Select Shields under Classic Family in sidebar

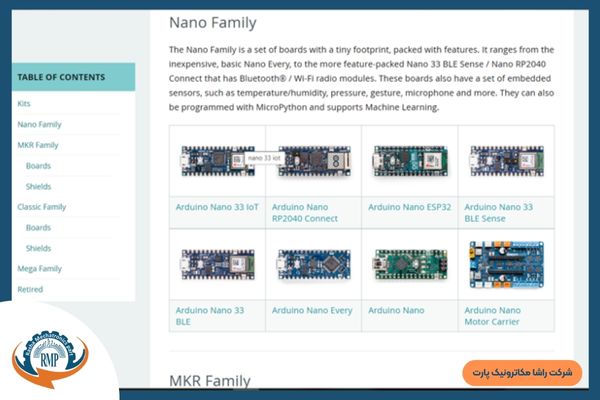39,248
